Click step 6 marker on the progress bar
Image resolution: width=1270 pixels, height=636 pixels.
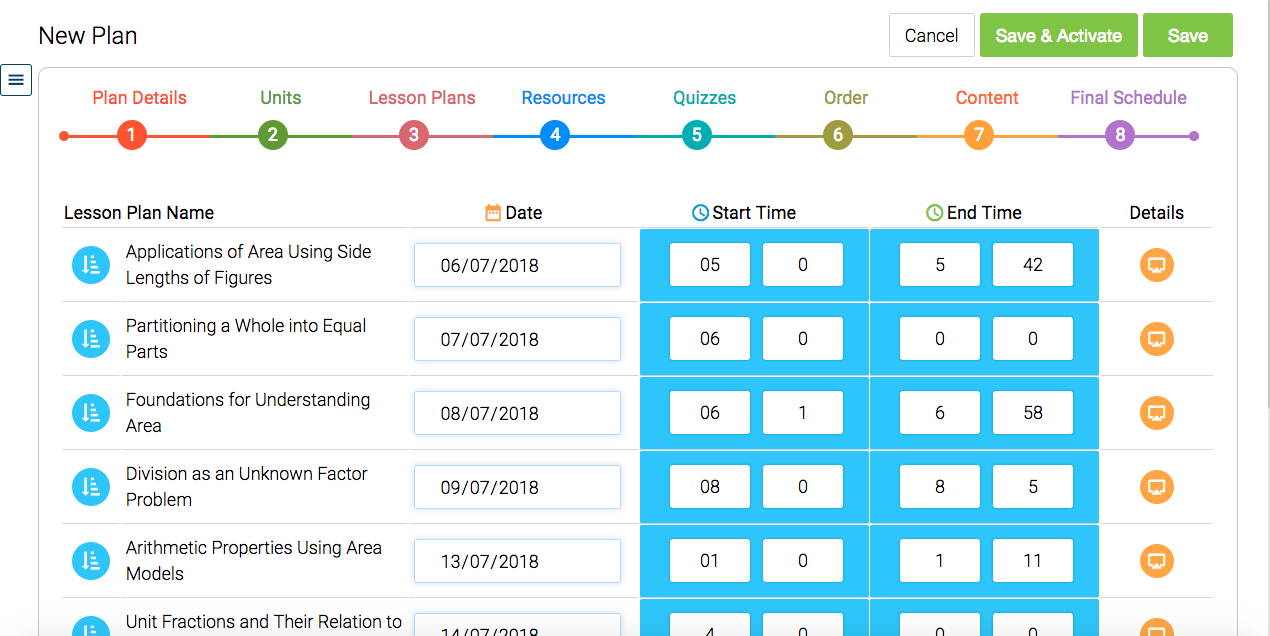point(838,134)
